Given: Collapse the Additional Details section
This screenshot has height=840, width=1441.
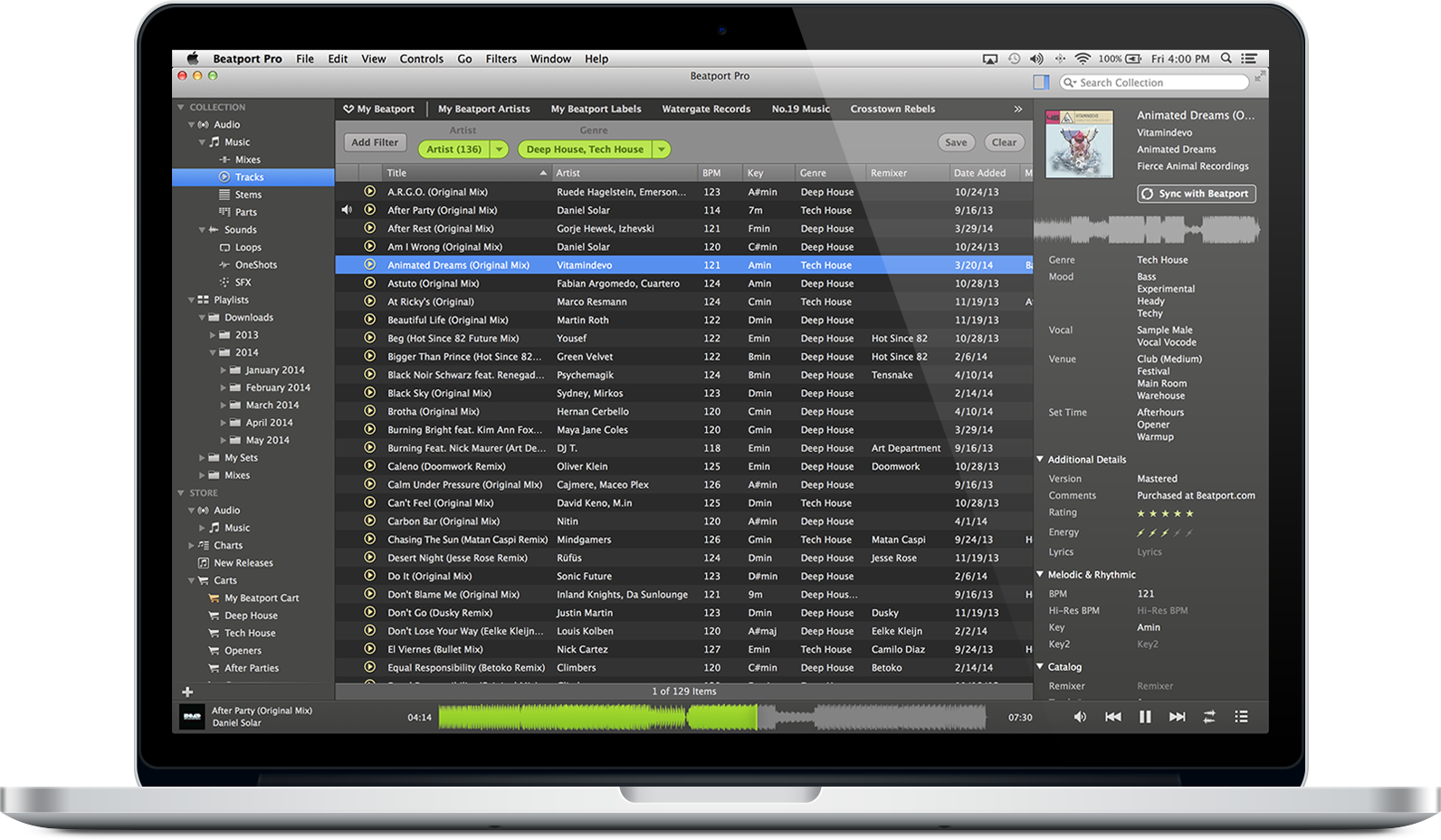Looking at the screenshot, I should pos(1040,460).
